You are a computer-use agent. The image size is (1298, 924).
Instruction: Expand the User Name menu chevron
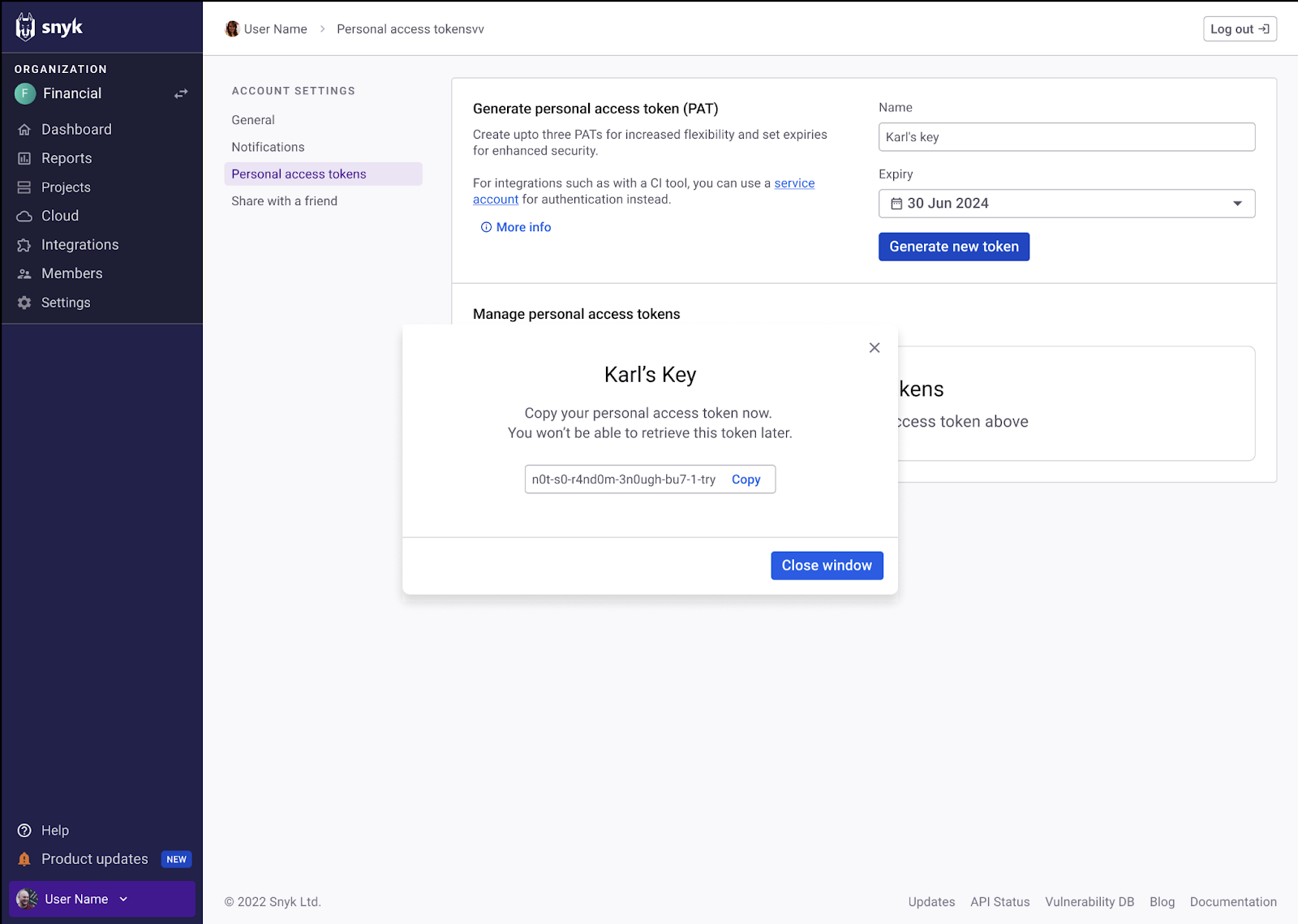pos(123,899)
